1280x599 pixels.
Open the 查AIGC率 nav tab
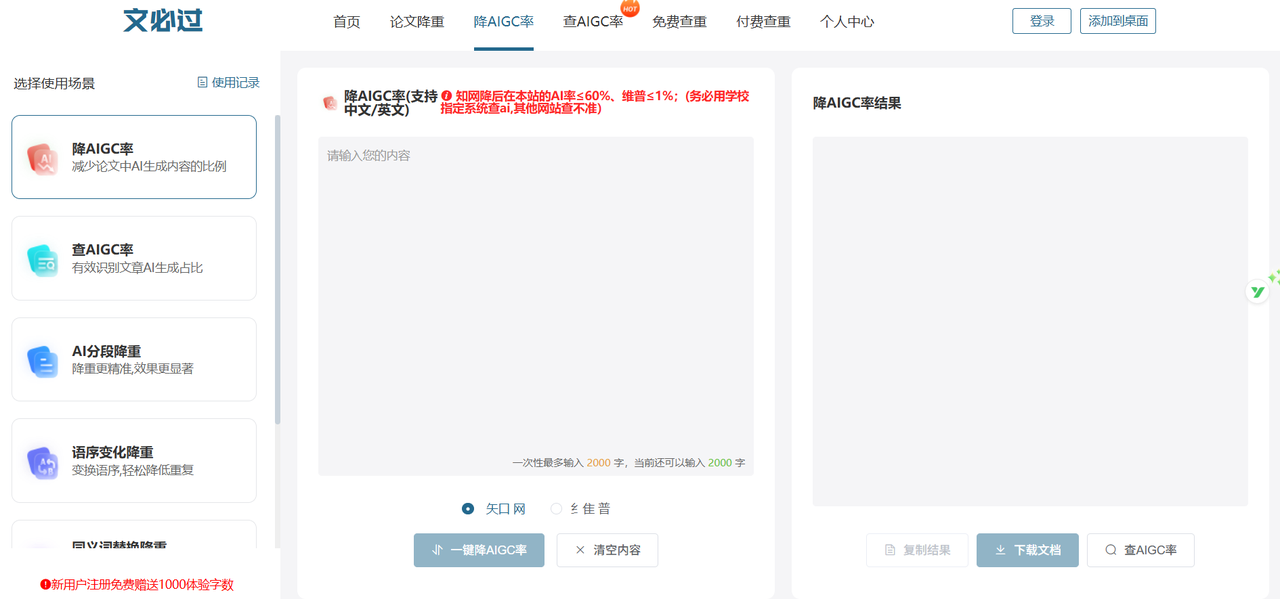[x=592, y=21]
